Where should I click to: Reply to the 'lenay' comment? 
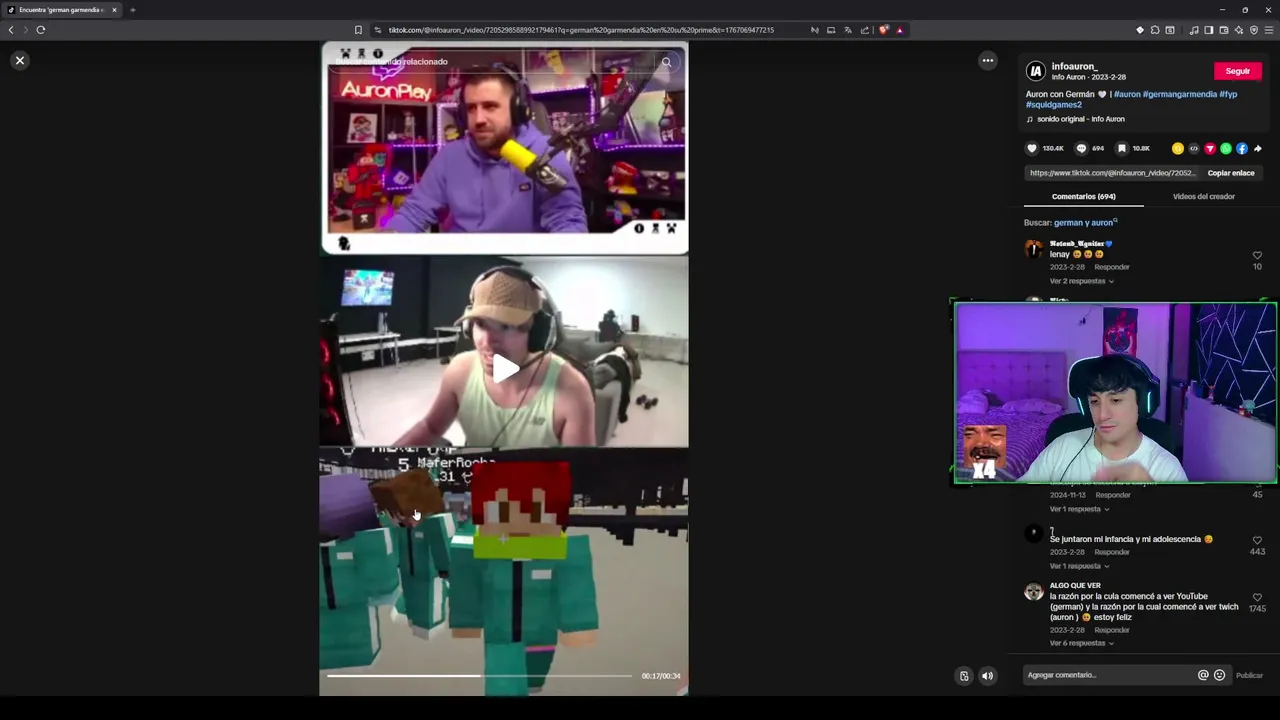click(1112, 267)
